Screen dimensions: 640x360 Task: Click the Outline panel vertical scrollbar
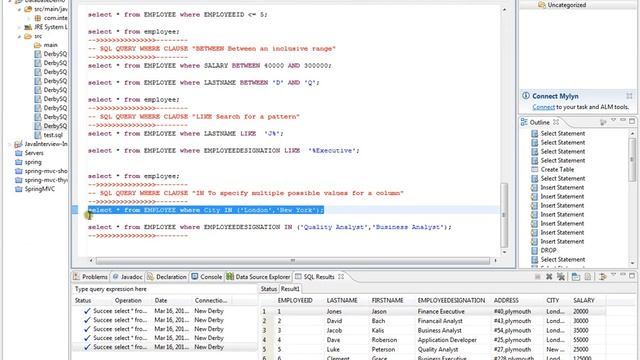[x=632, y=159]
